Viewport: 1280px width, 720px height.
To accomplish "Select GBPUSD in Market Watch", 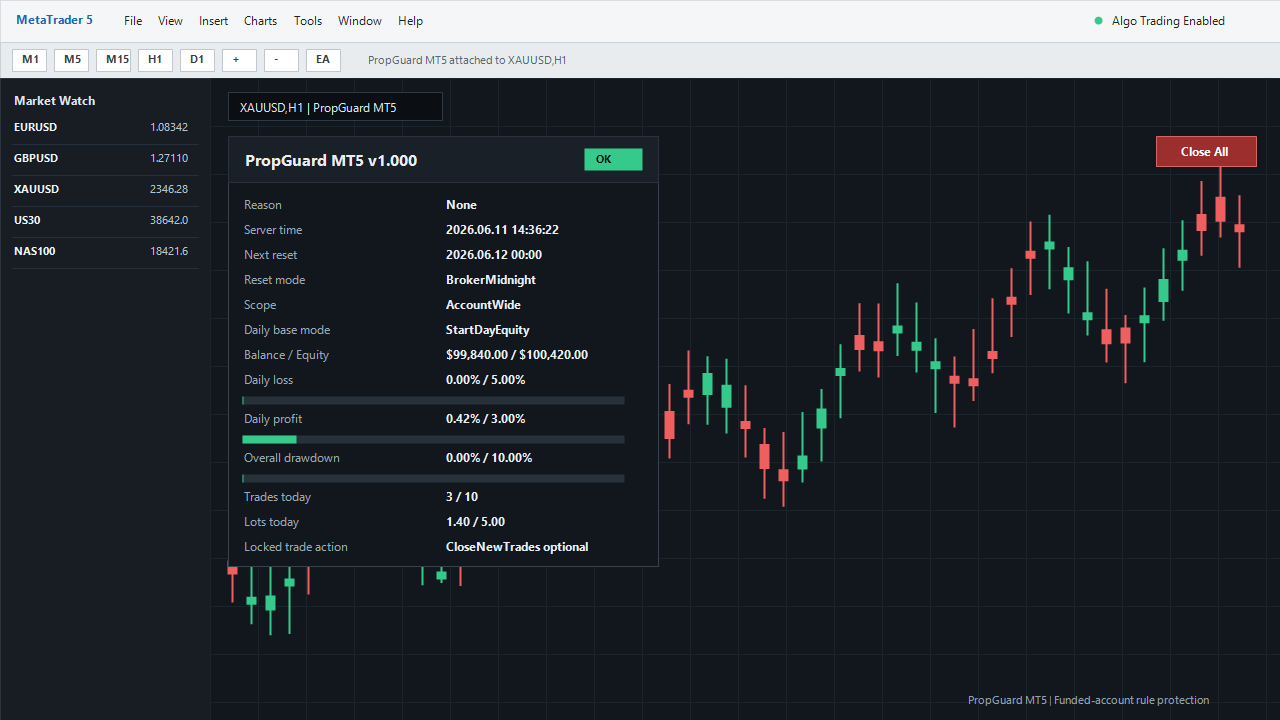I will (x=104, y=159).
